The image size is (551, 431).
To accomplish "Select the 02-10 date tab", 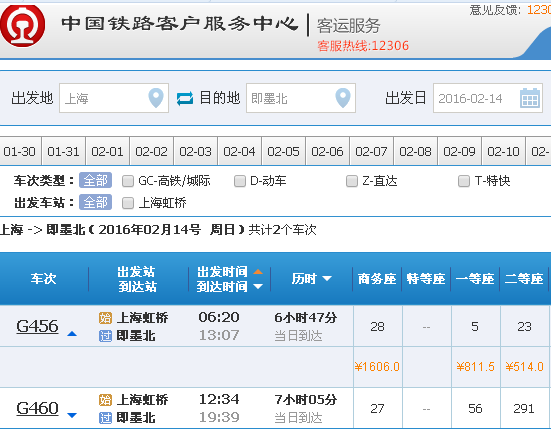I will point(503,151).
